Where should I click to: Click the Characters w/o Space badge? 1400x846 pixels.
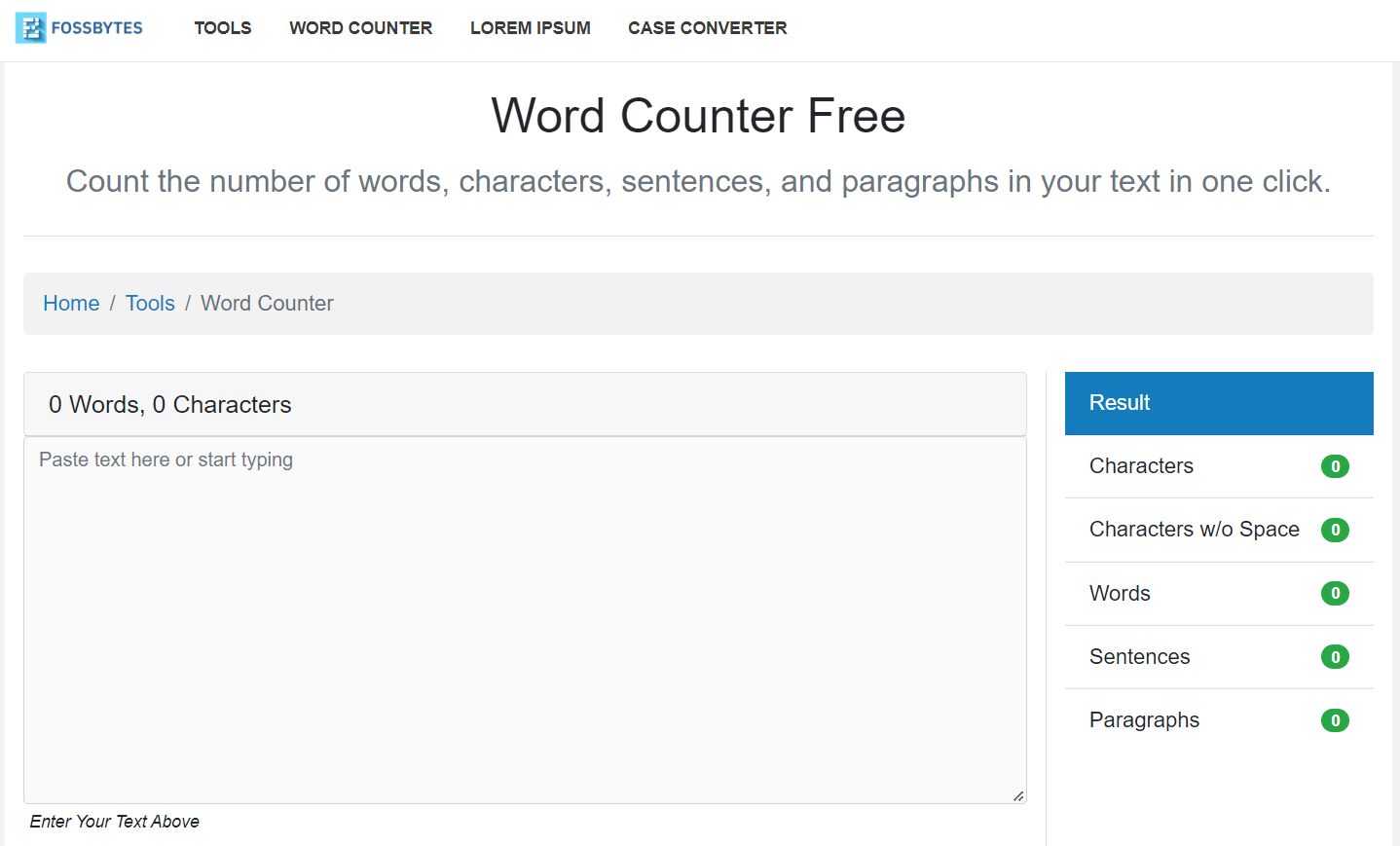pos(1335,530)
